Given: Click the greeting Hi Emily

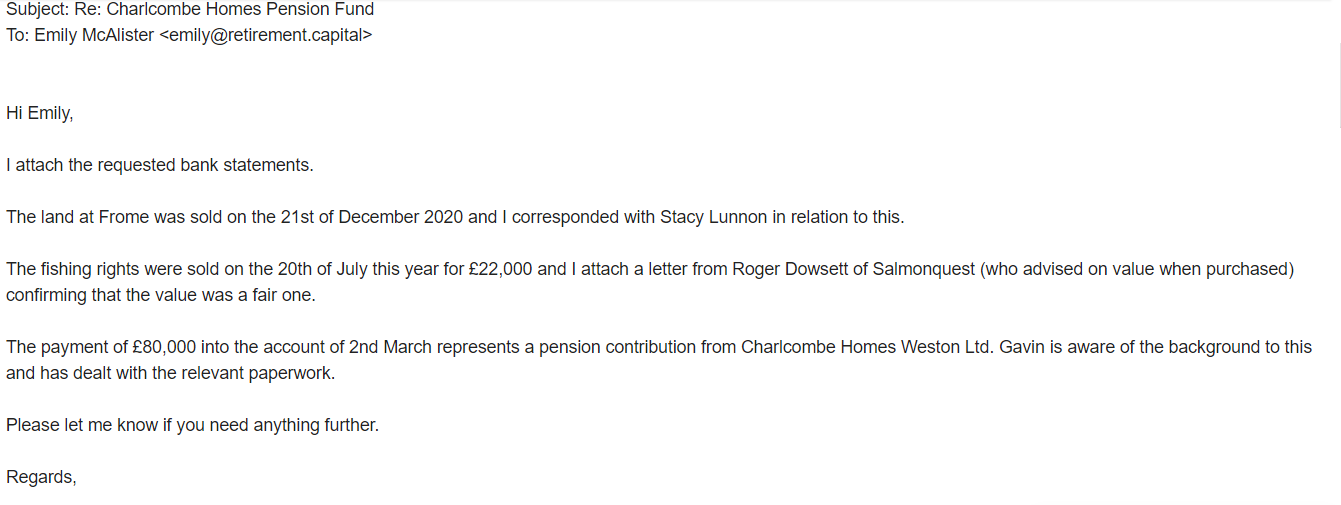Looking at the screenshot, I should click(x=40, y=113).
